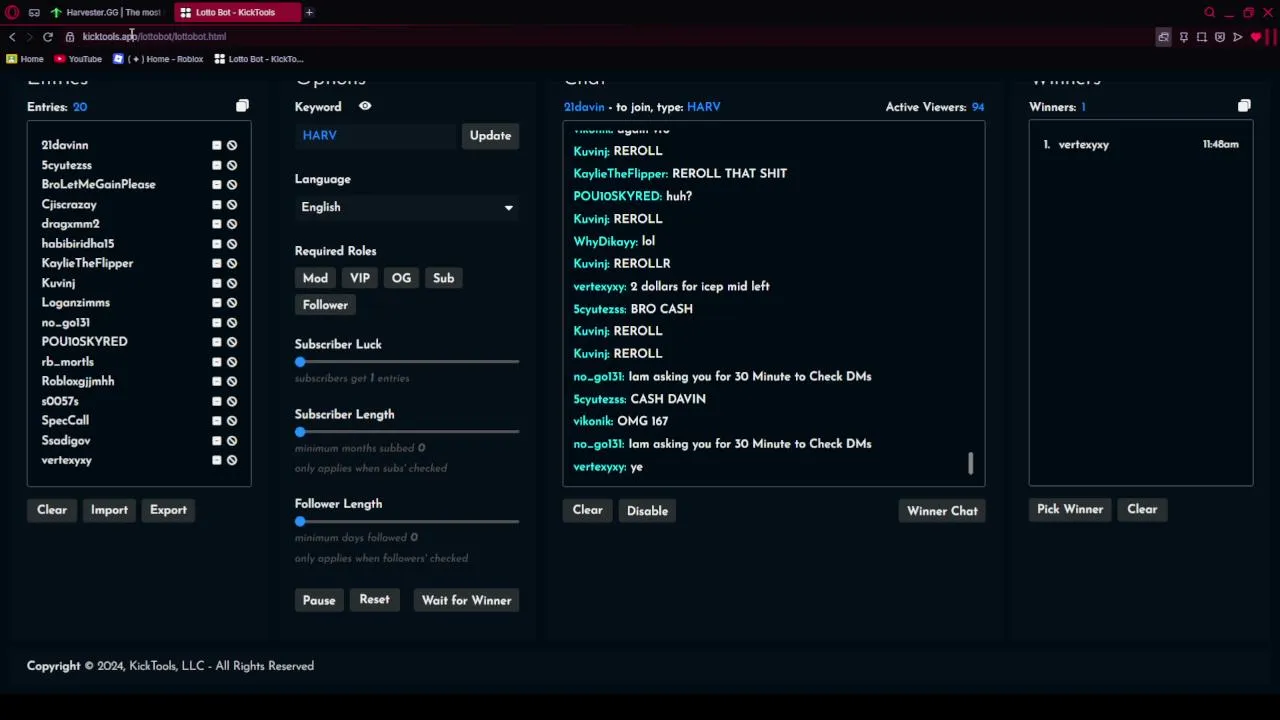Toggle keyword visibility eye icon
The image size is (1280, 720).
click(x=365, y=106)
